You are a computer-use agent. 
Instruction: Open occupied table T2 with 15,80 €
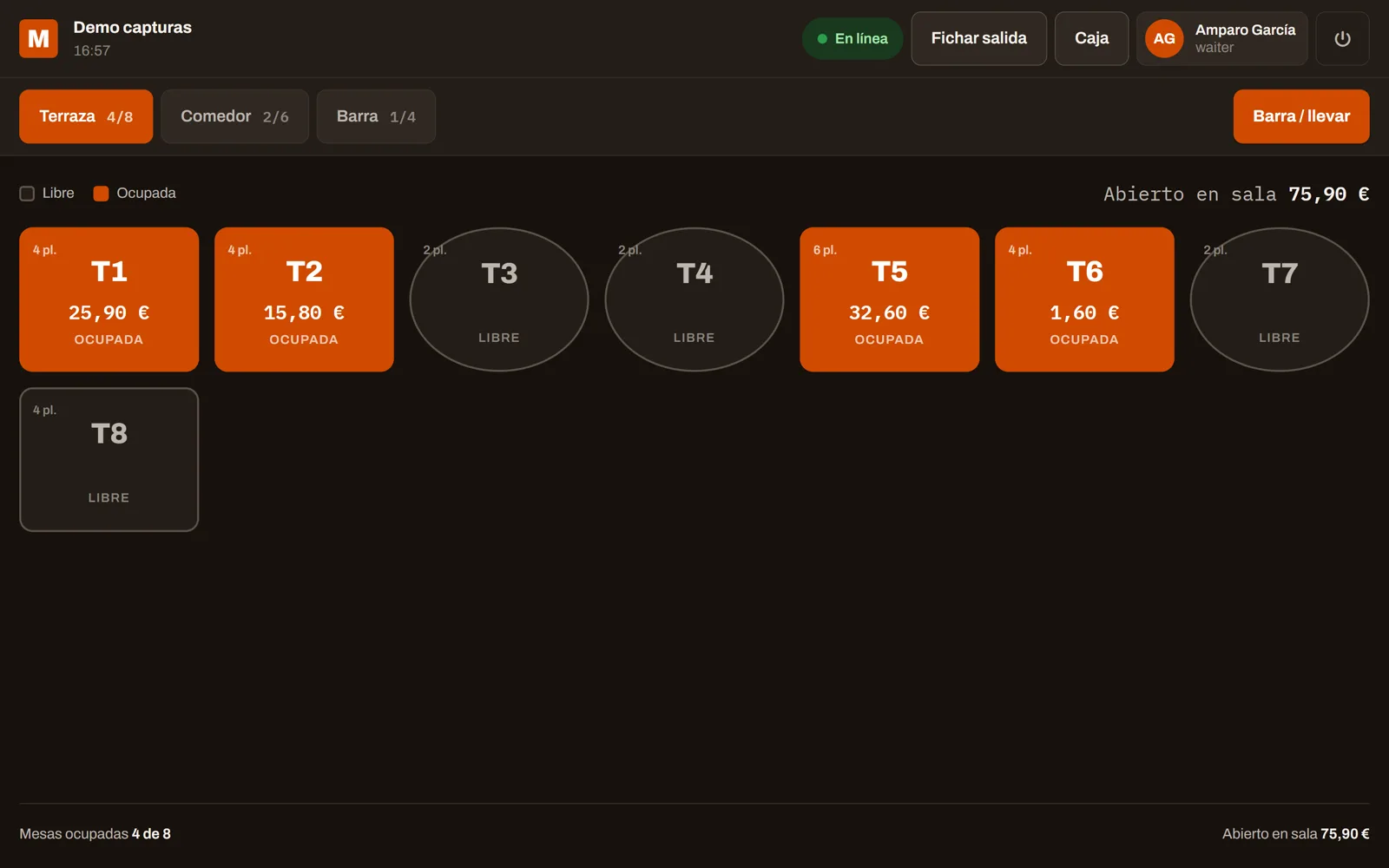click(x=304, y=299)
